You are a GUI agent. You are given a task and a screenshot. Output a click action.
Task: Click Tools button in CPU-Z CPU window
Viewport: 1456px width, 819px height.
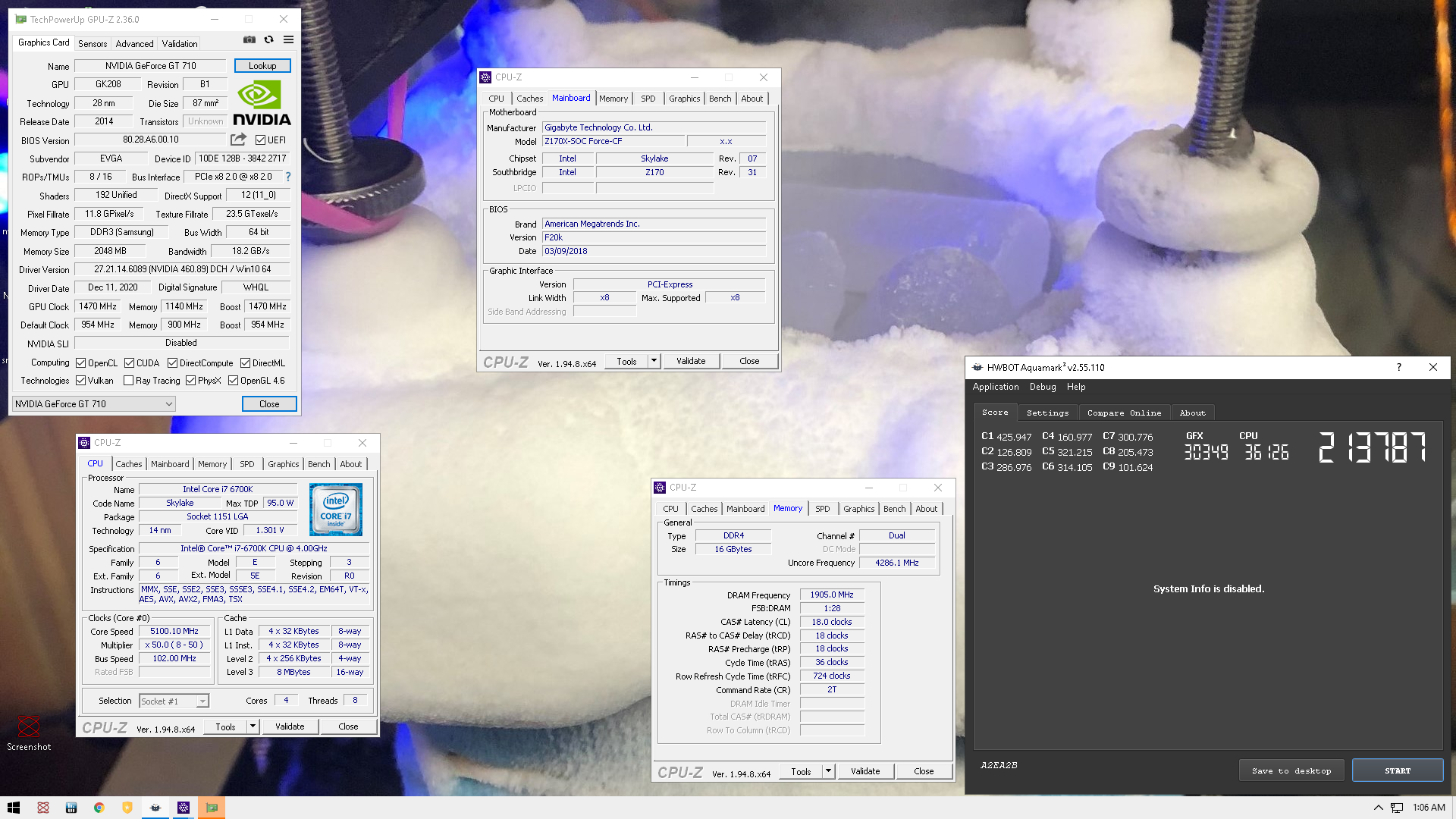pos(225,726)
